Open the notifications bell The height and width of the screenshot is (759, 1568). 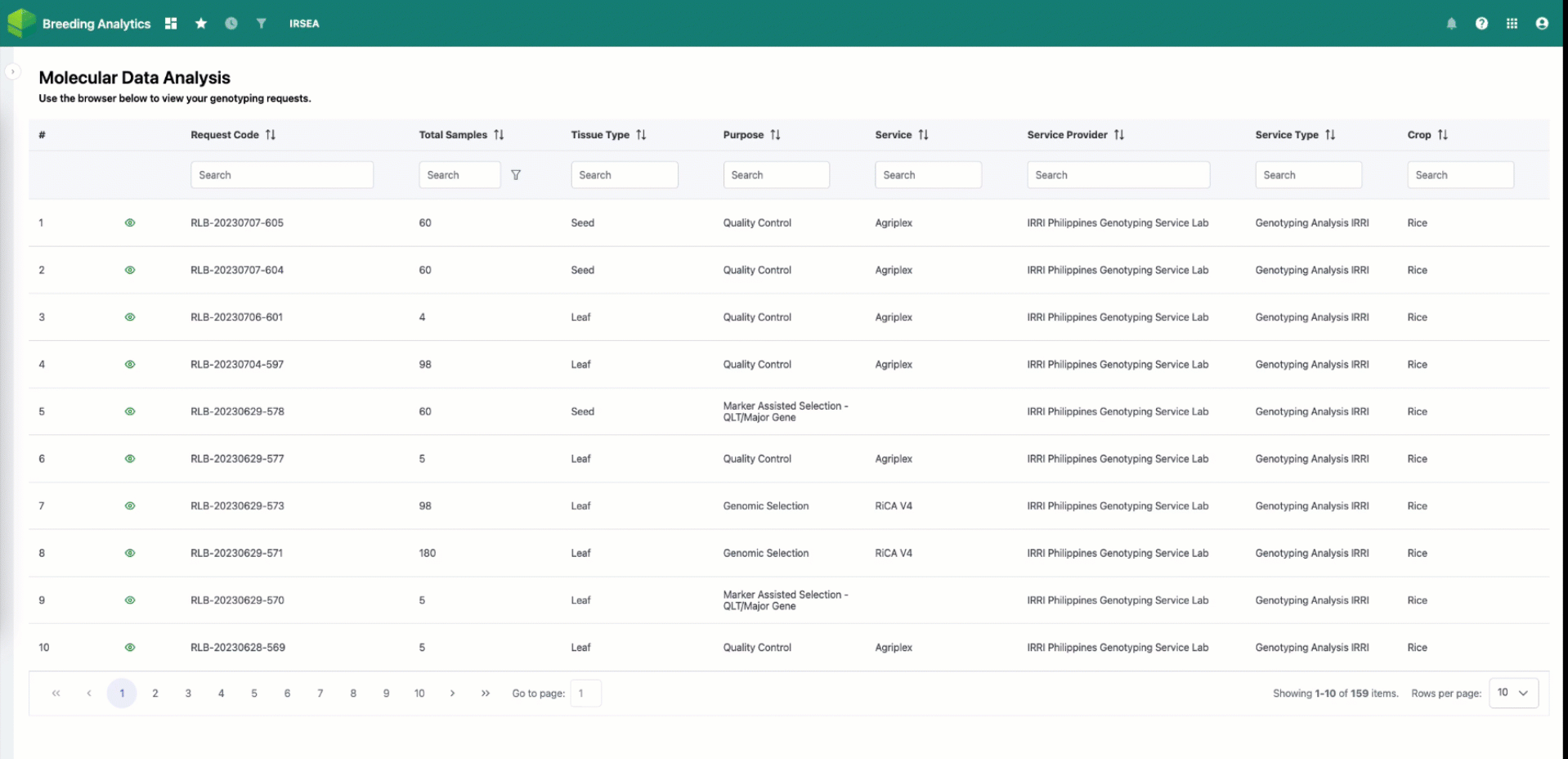(x=1451, y=24)
